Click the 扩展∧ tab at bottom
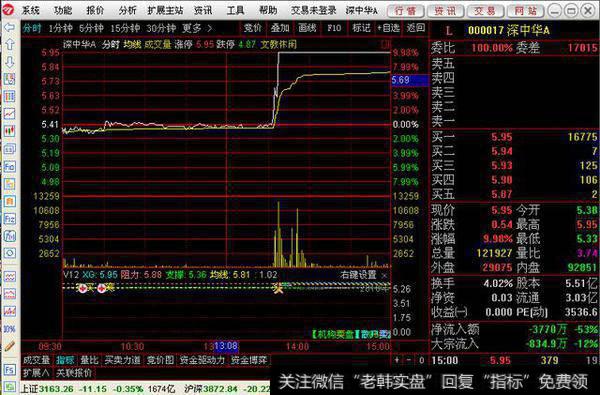Viewport: 600px width, 395px height. 36,373
